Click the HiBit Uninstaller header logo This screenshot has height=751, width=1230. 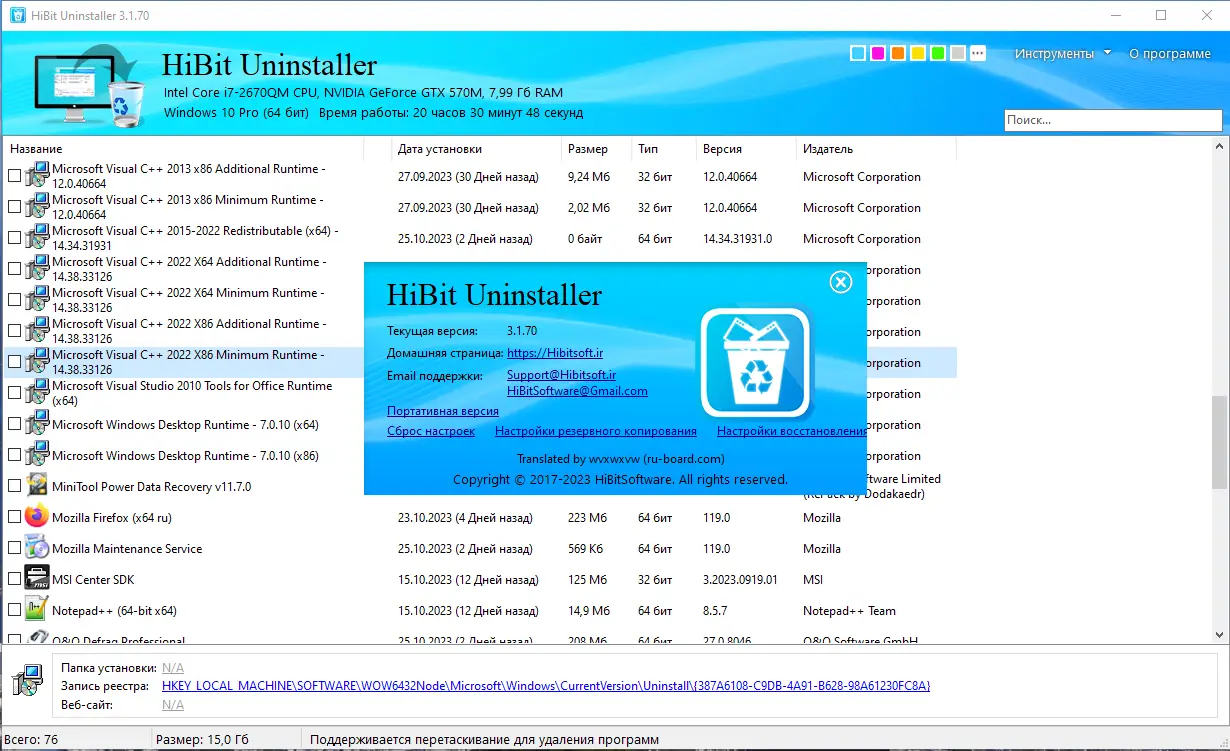pos(90,87)
